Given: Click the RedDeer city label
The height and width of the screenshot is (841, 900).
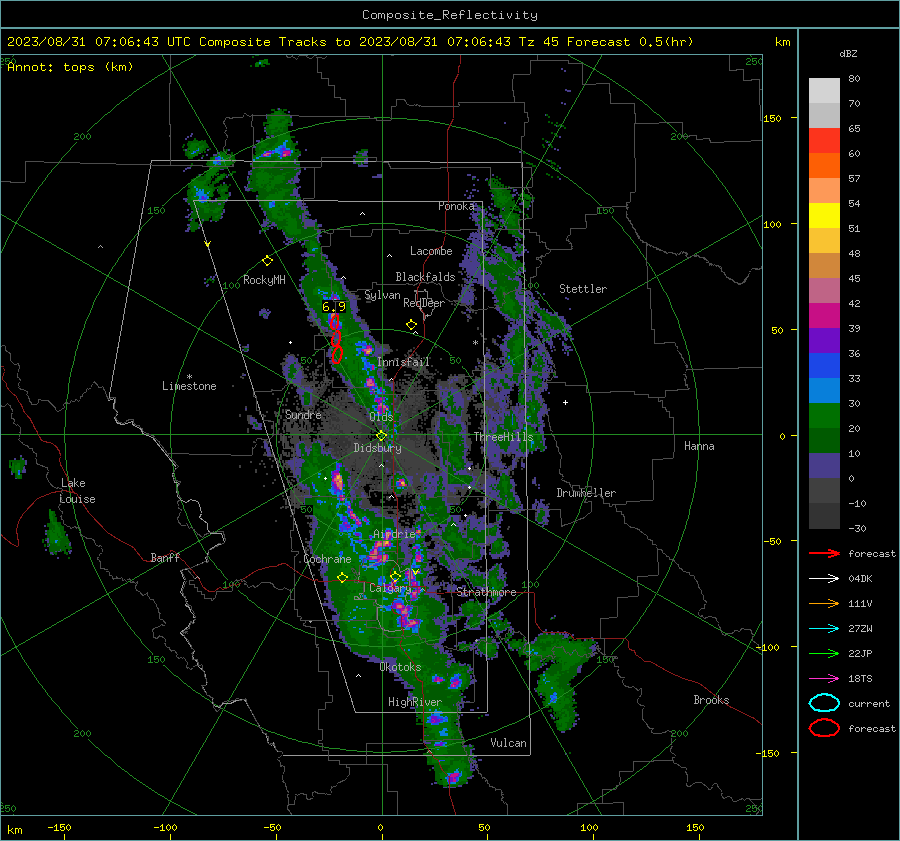Looking at the screenshot, I should [x=424, y=303].
